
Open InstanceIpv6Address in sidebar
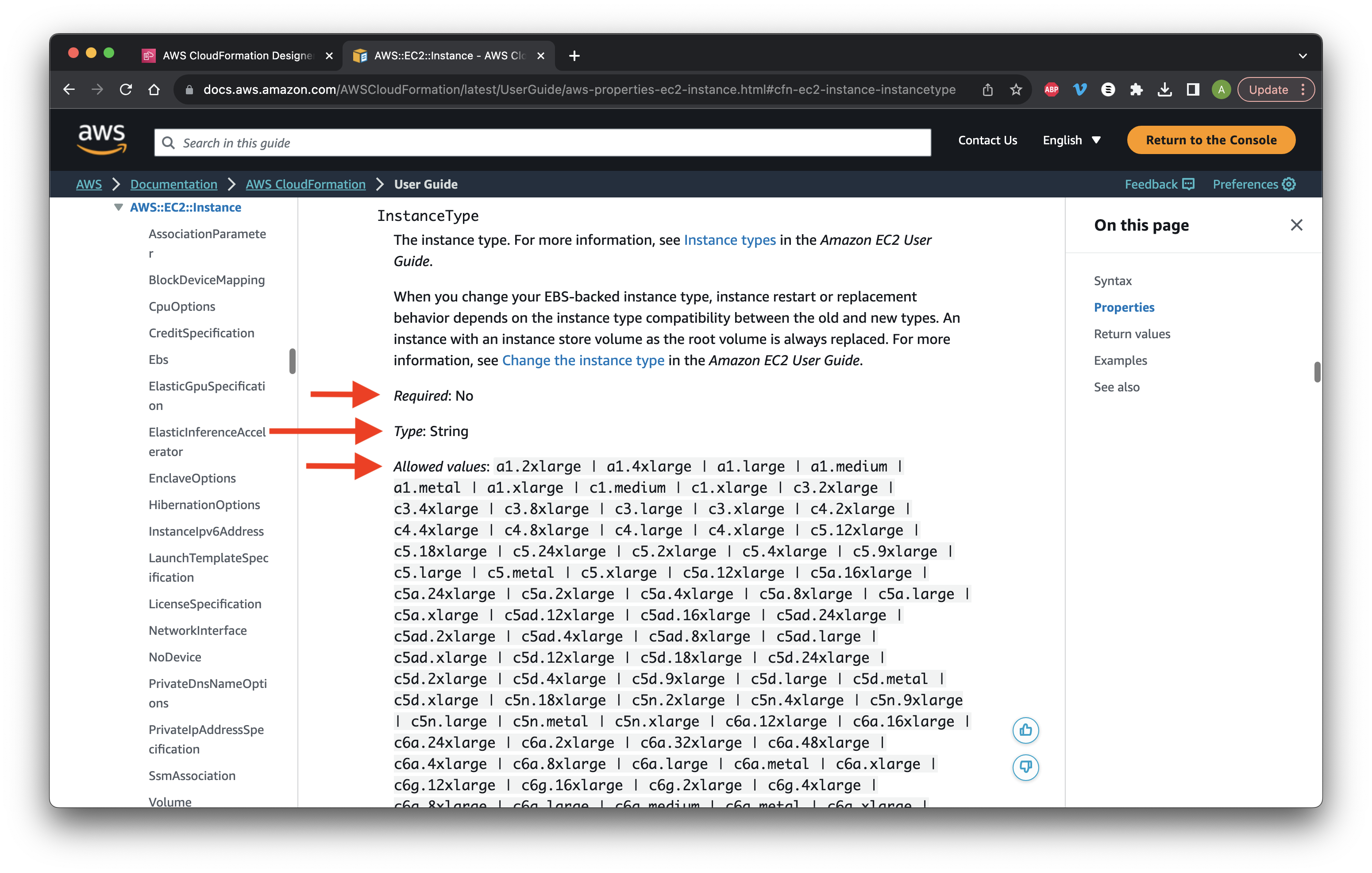[x=206, y=531]
